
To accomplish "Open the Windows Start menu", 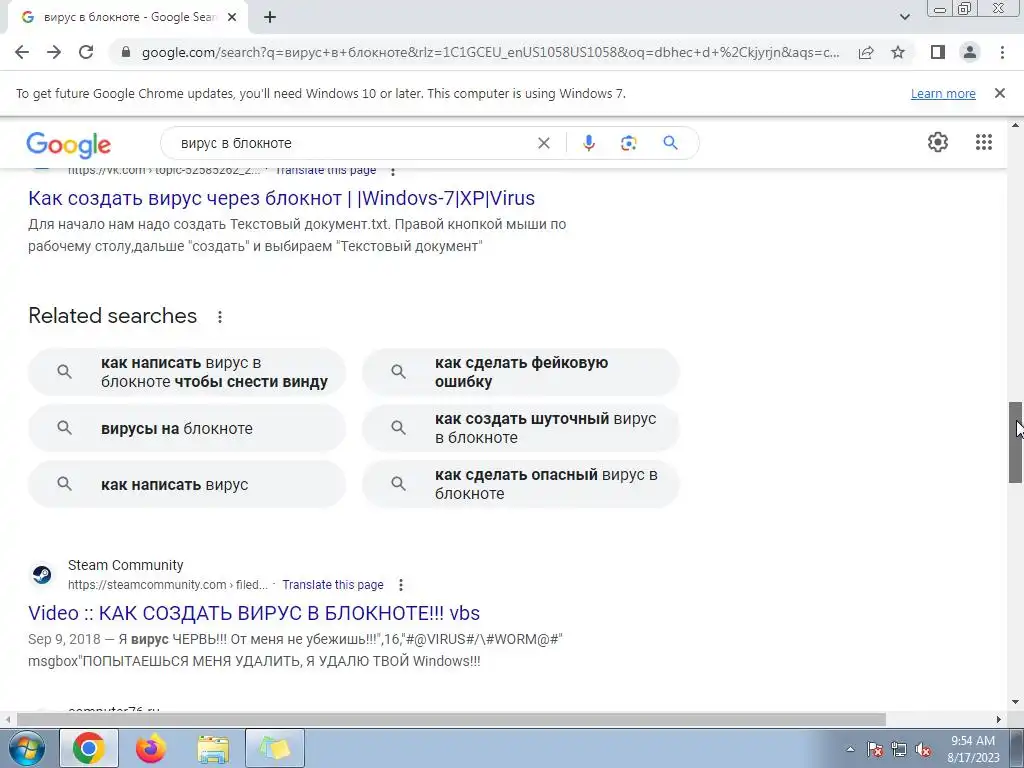I will pyautogui.click(x=26, y=748).
